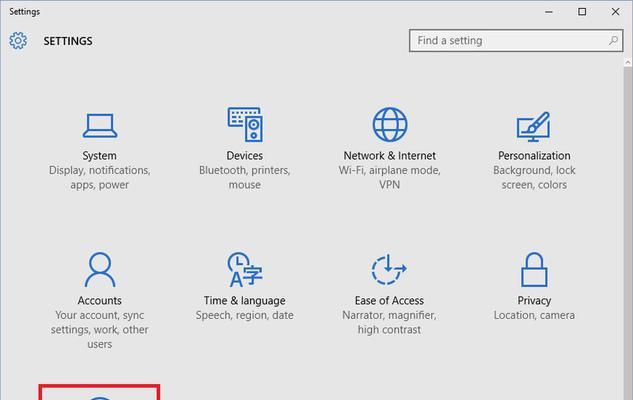Click the search magnifier icon
Image resolution: width=633 pixels, height=400 pixels.
613,40
